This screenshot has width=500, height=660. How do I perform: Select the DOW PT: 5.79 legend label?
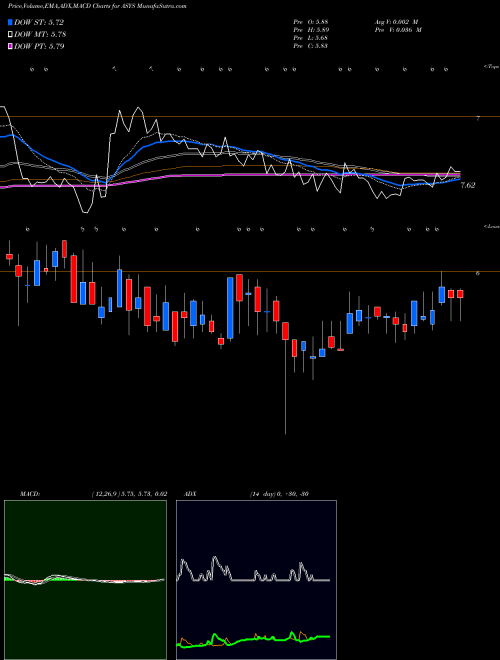[39, 46]
